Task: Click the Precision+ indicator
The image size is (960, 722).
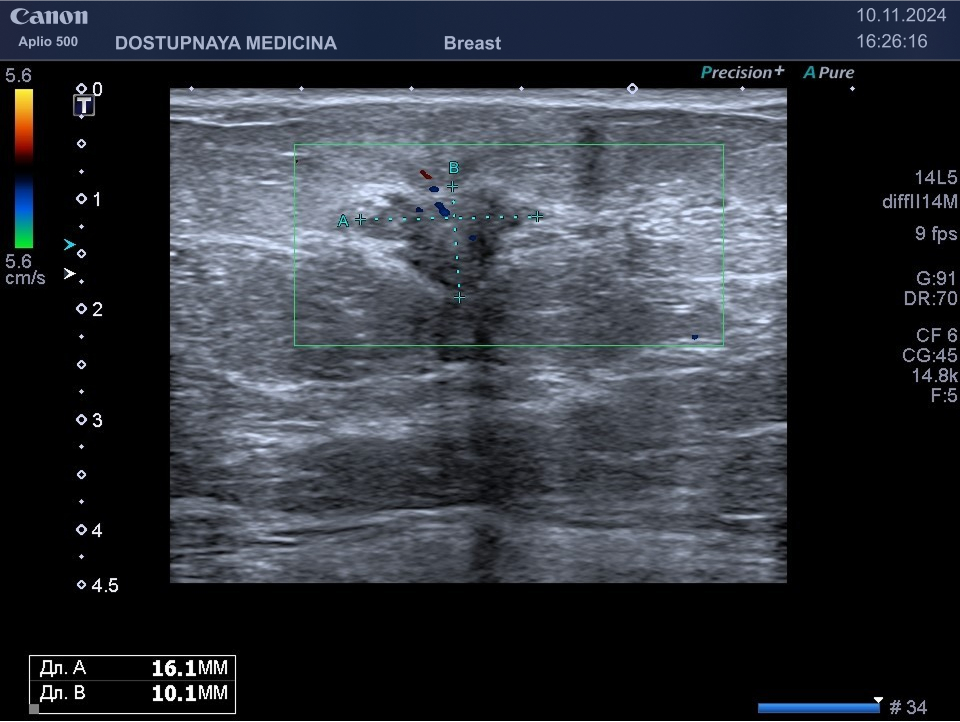Action: pyautogui.click(x=742, y=72)
